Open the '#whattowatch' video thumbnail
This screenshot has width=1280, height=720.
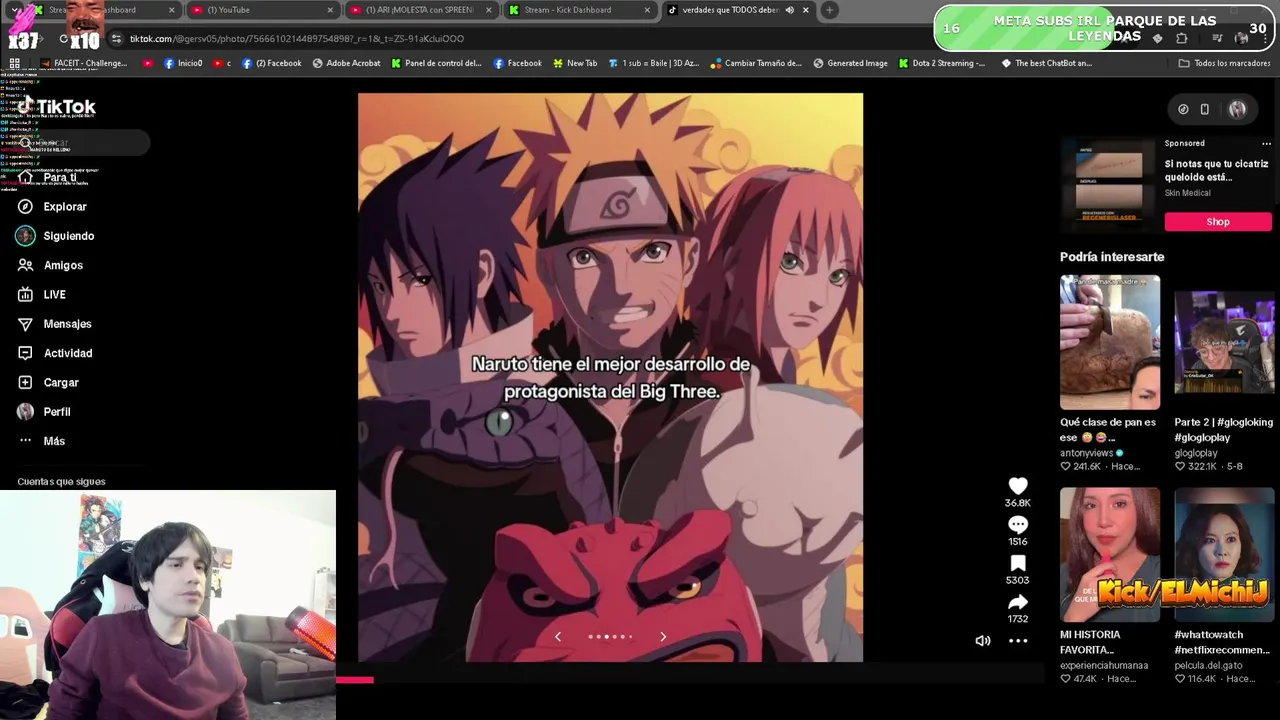tap(1224, 555)
